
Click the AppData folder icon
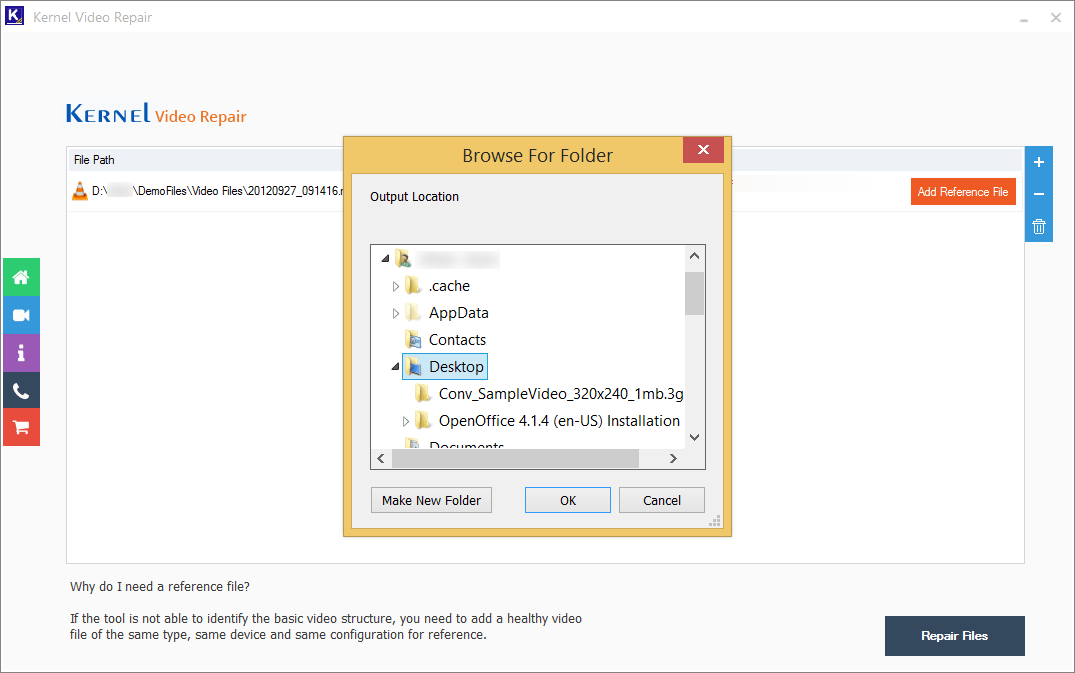pyautogui.click(x=413, y=313)
